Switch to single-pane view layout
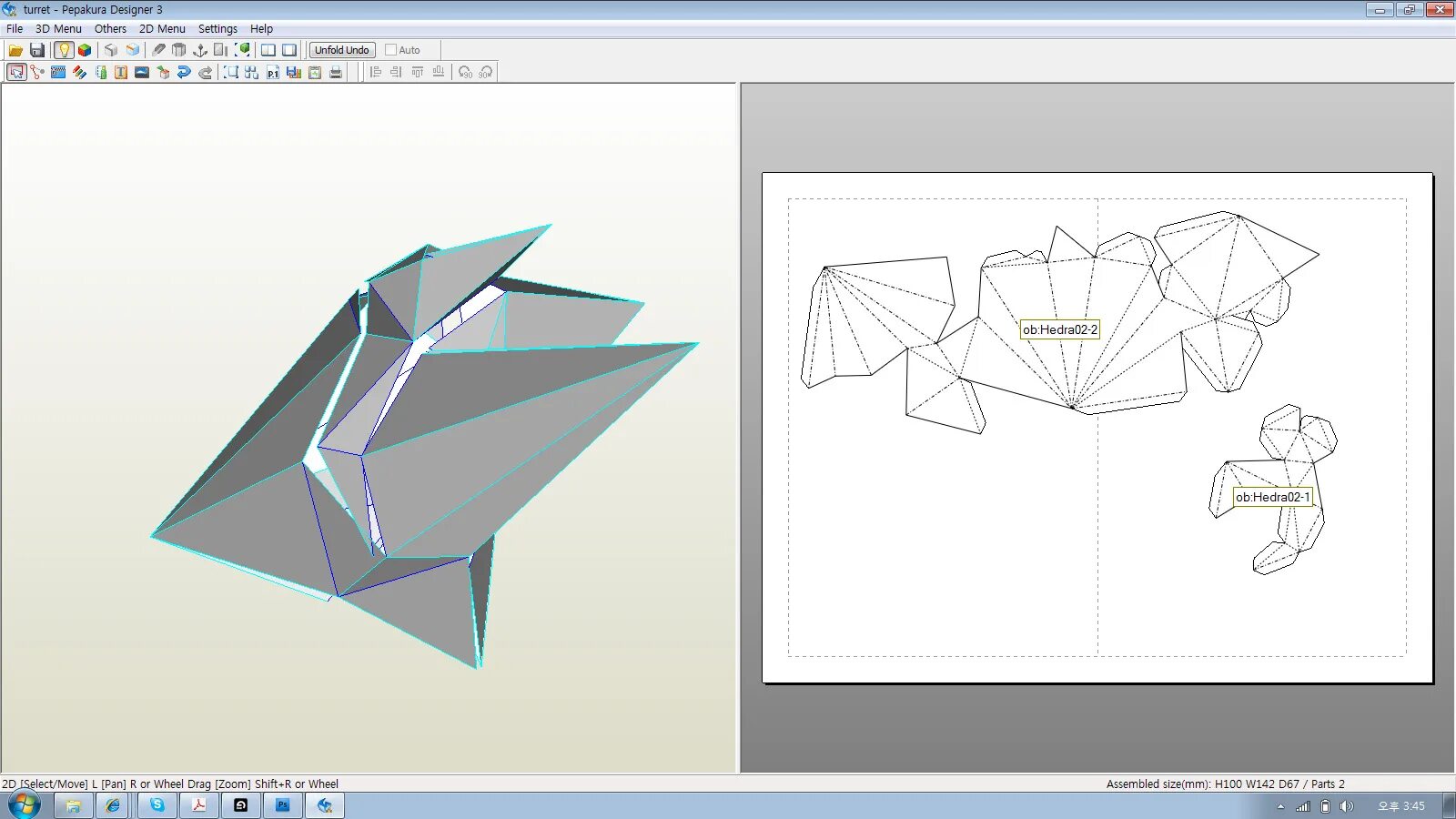 coord(289,50)
